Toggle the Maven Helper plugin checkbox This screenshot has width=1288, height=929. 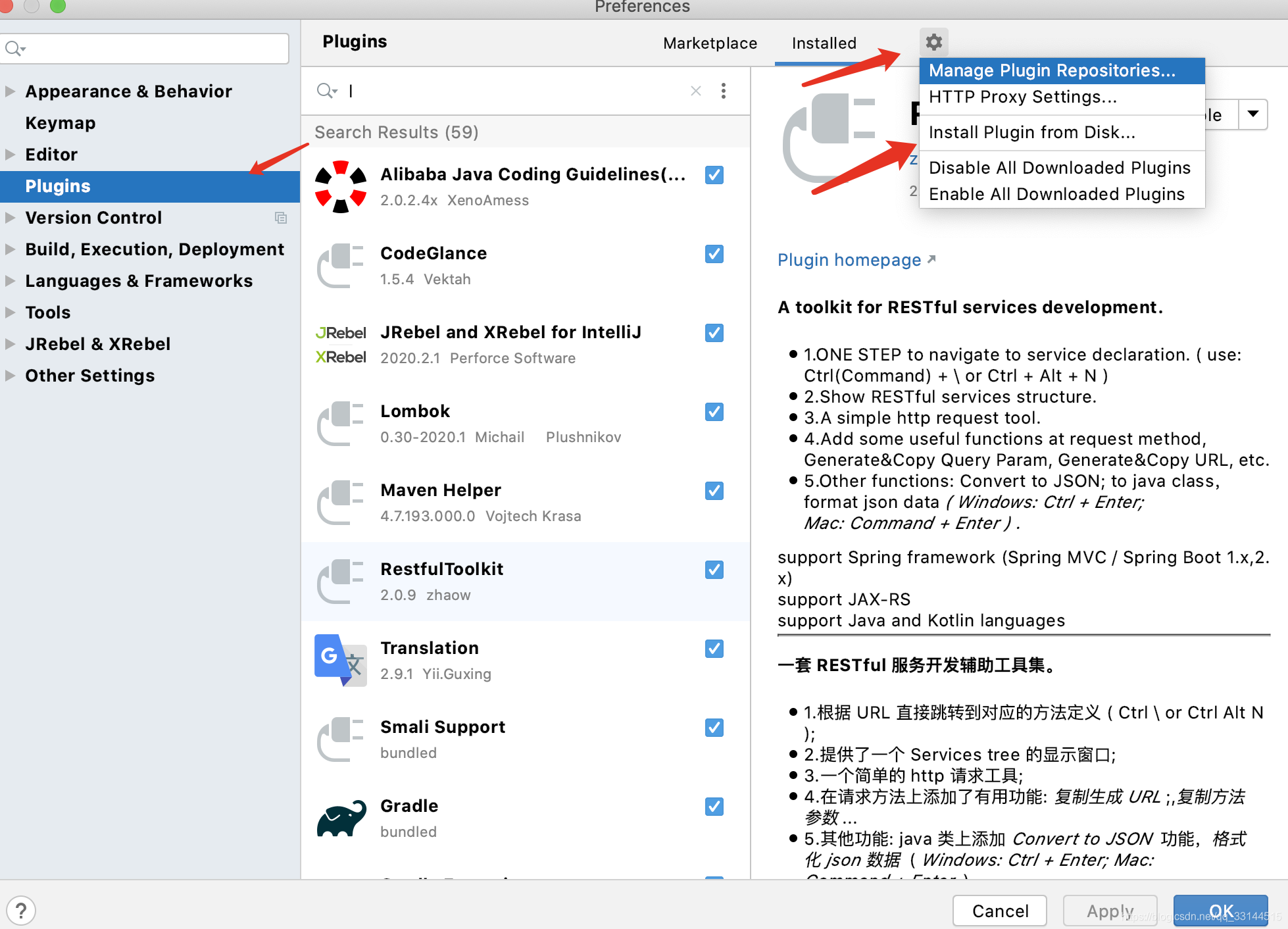pos(714,491)
